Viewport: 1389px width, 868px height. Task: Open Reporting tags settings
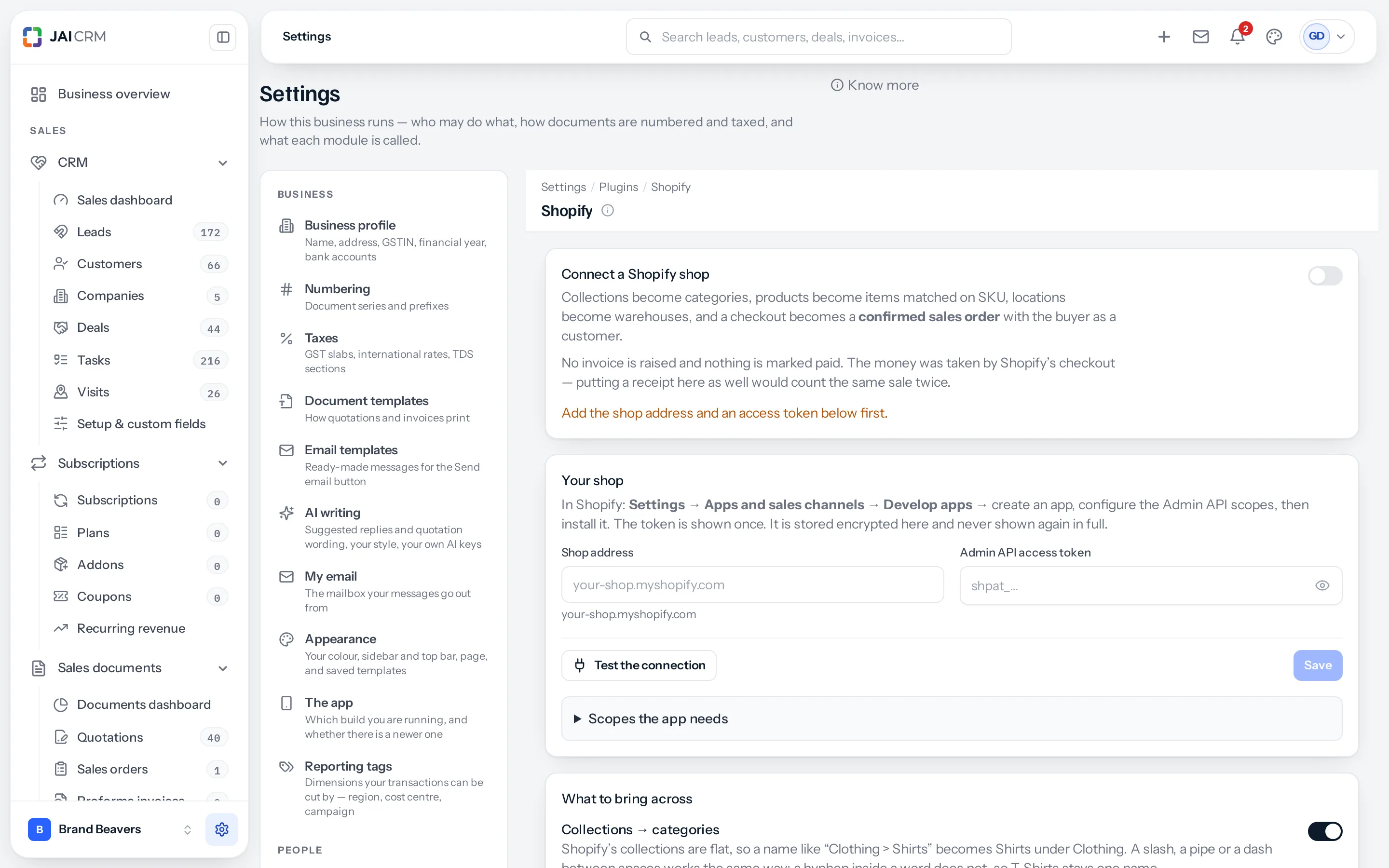(x=383, y=788)
